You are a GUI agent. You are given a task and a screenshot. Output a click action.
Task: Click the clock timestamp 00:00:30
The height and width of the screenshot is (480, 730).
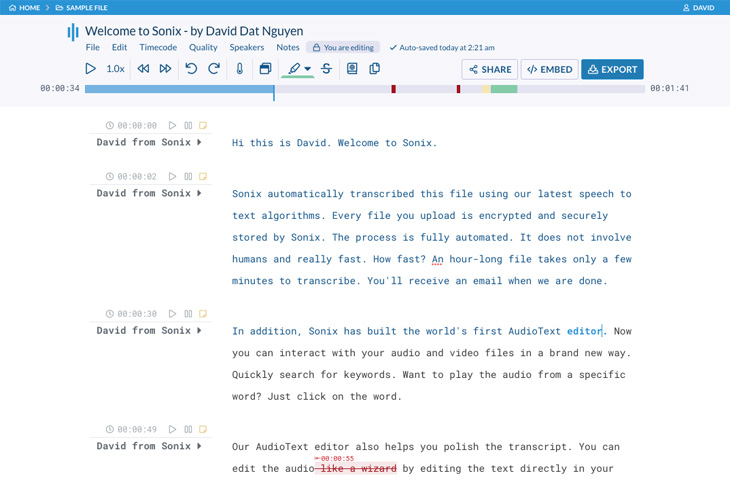(131, 314)
